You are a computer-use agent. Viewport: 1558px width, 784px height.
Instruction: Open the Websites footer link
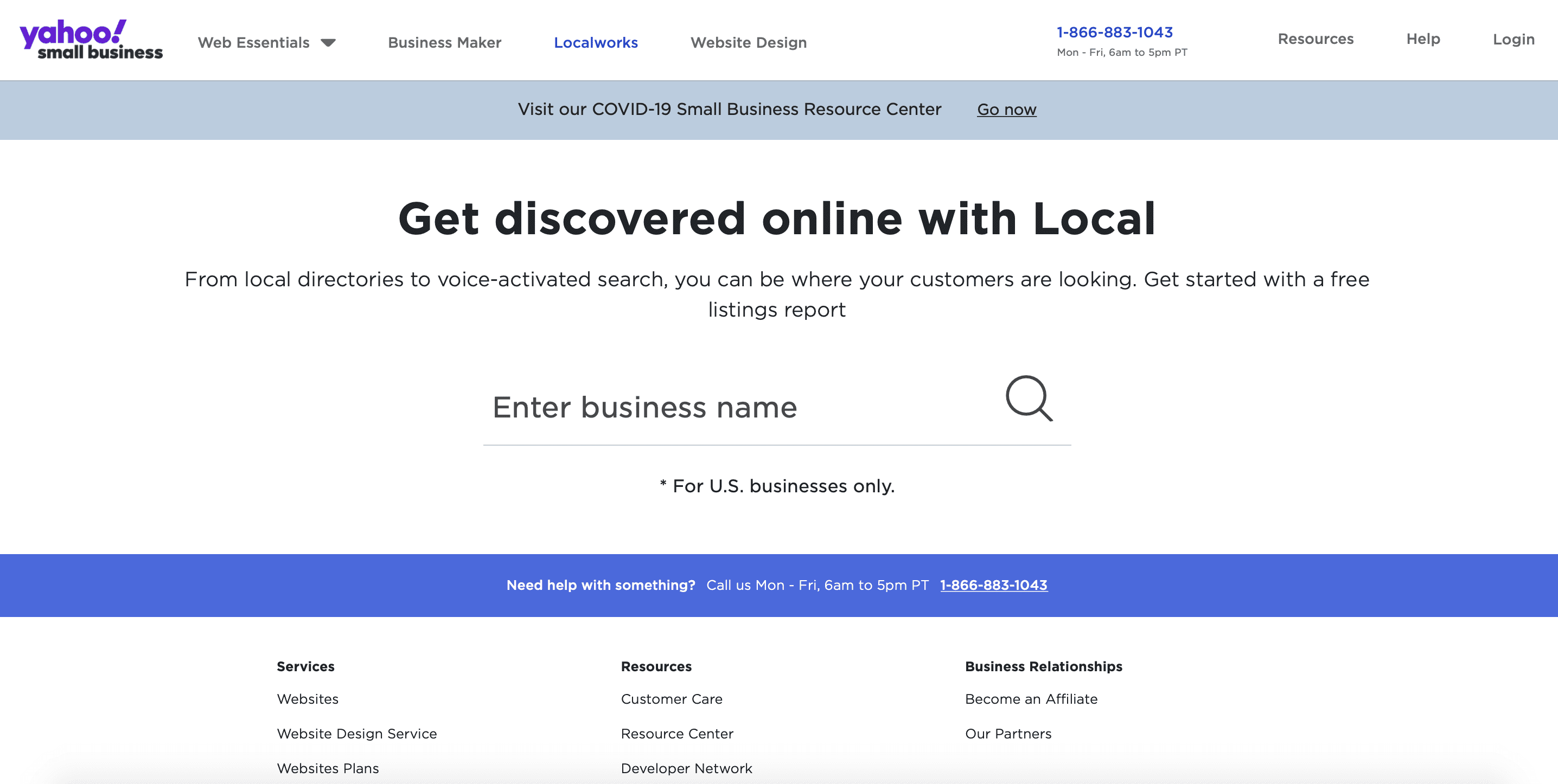click(307, 699)
